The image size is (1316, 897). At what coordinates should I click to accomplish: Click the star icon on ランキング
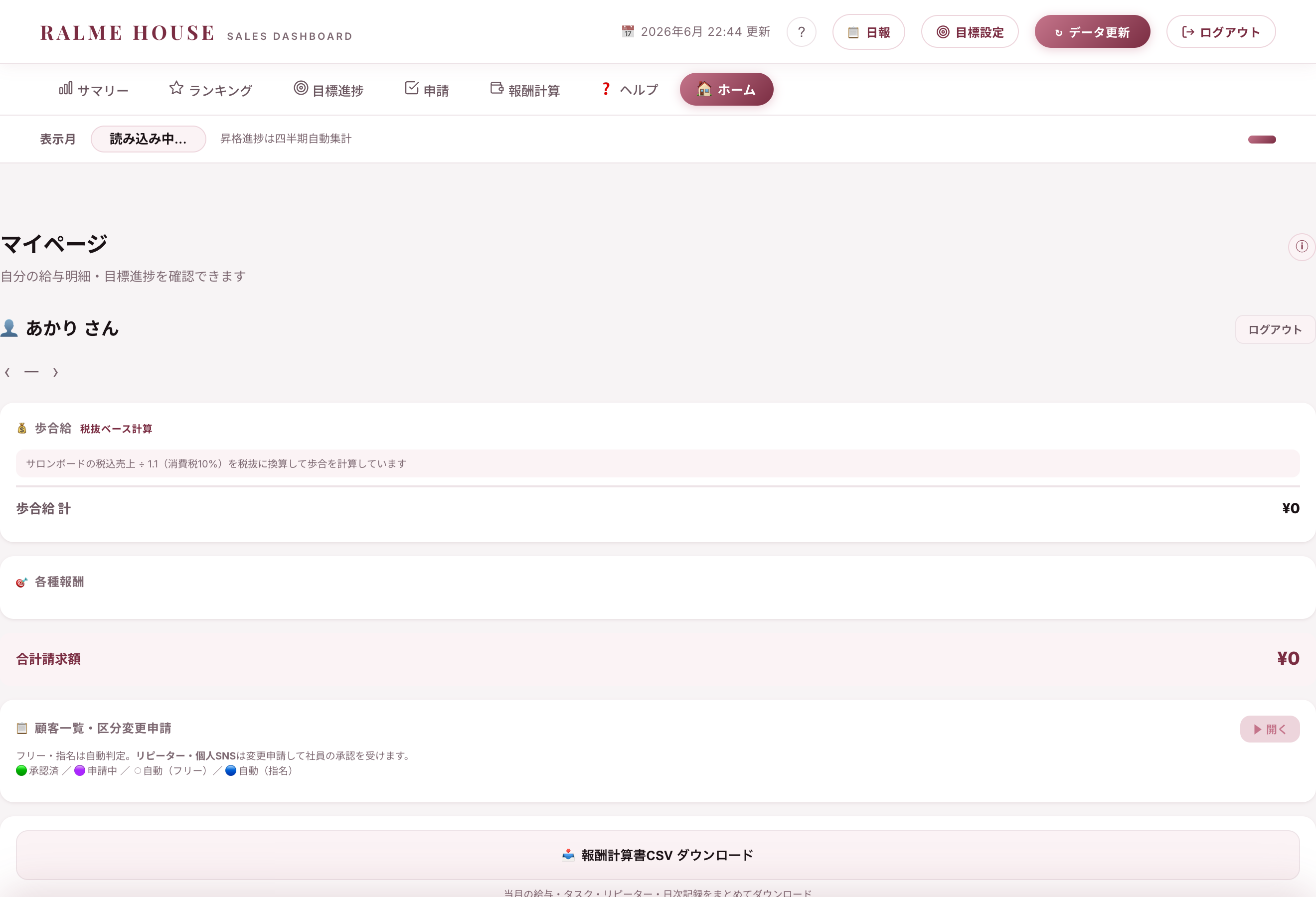point(176,88)
